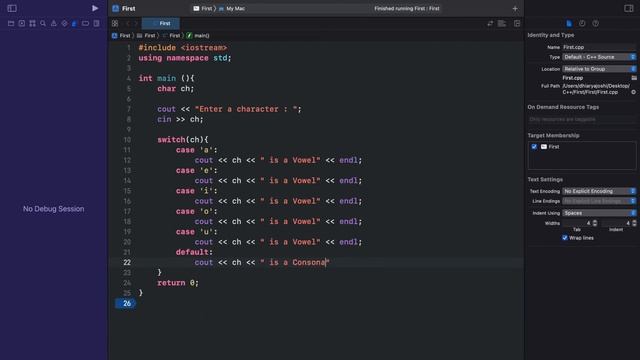The width and height of the screenshot is (640, 360).
Task: Select the First scheme in toolbar
Action: tap(203, 9)
